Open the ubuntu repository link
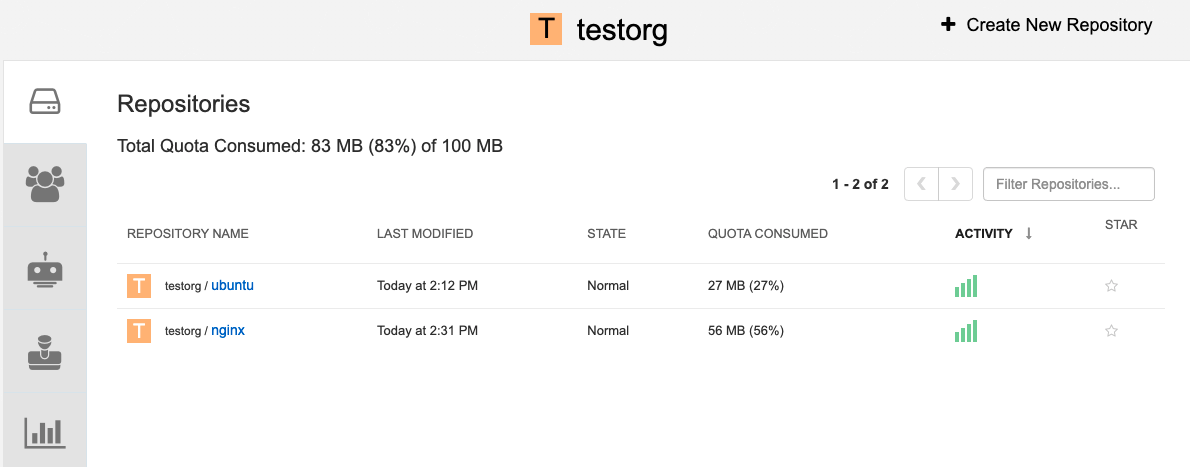Image resolution: width=1190 pixels, height=467 pixels. coord(232,286)
